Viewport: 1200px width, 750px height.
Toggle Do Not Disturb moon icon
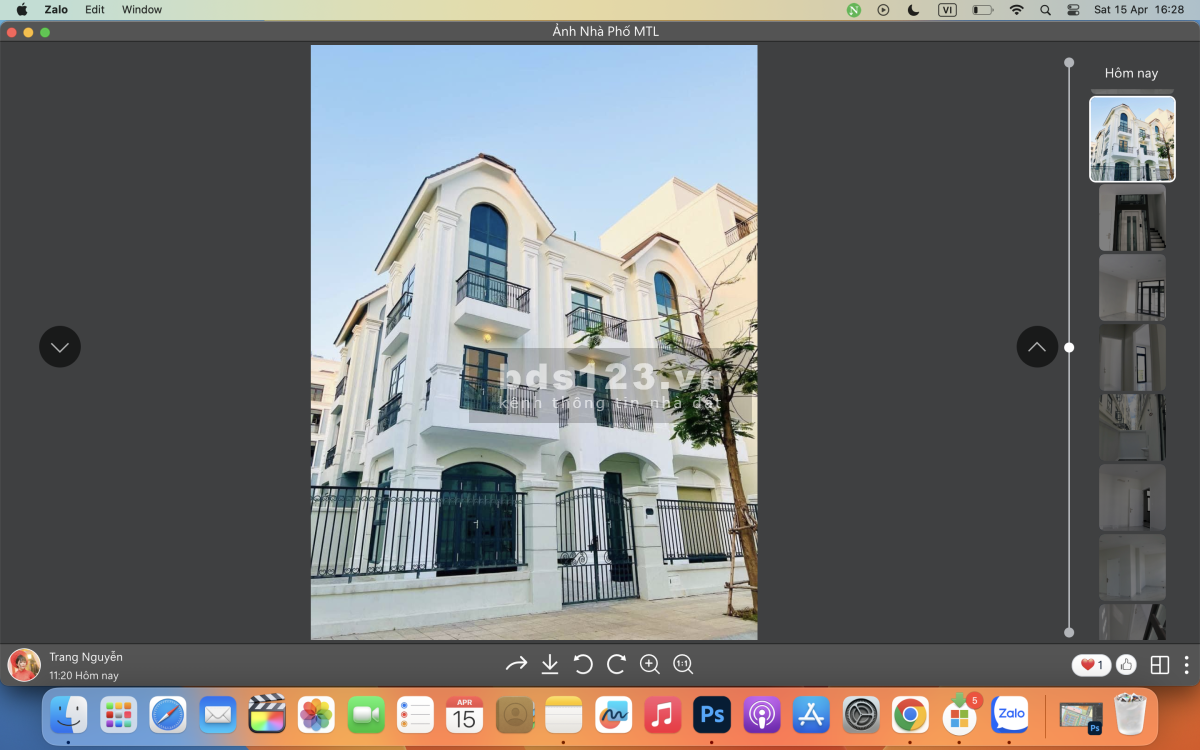913,10
